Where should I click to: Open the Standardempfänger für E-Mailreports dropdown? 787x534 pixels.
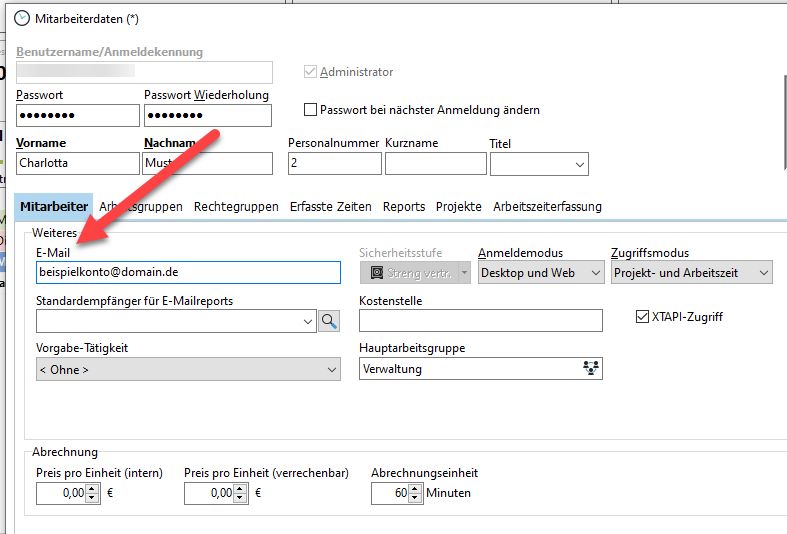click(x=307, y=321)
